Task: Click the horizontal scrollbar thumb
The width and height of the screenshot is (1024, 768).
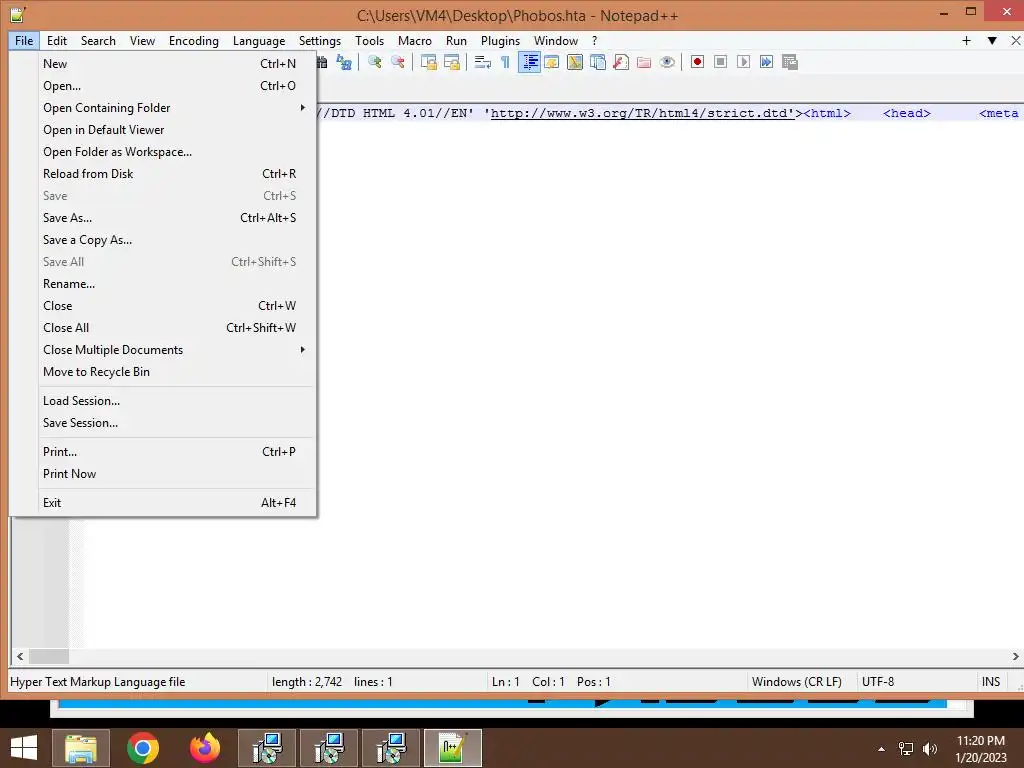Action: coord(49,656)
